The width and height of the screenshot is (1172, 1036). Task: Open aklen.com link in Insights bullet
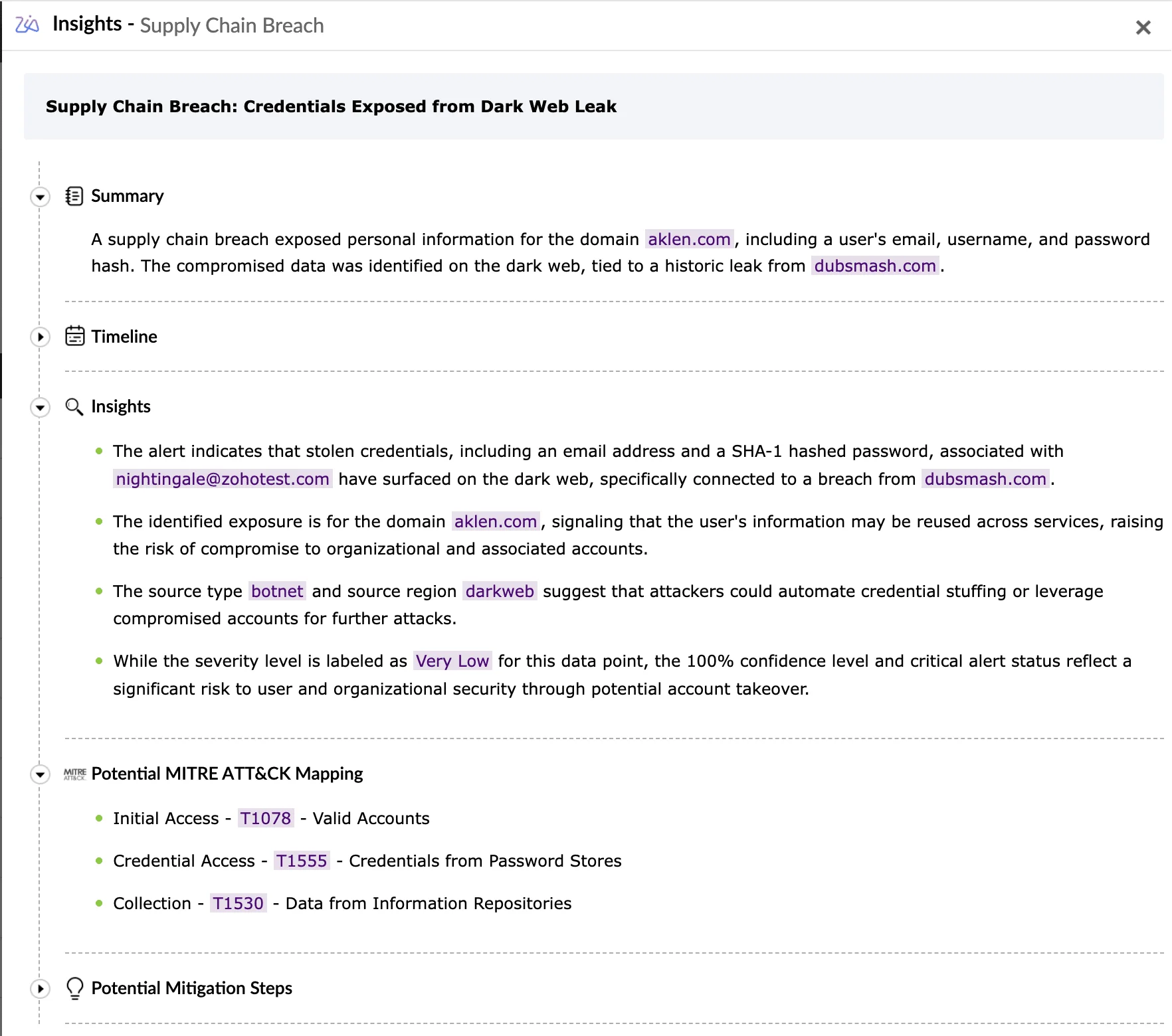pos(496,521)
